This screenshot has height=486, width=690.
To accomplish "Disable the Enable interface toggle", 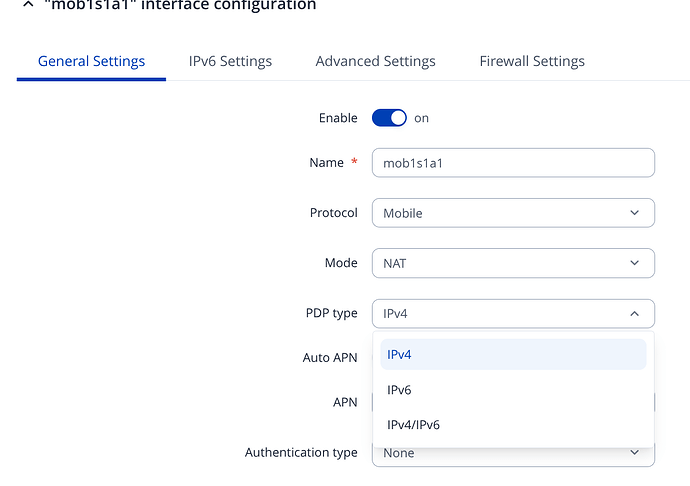I will click(x=389, y=118).
